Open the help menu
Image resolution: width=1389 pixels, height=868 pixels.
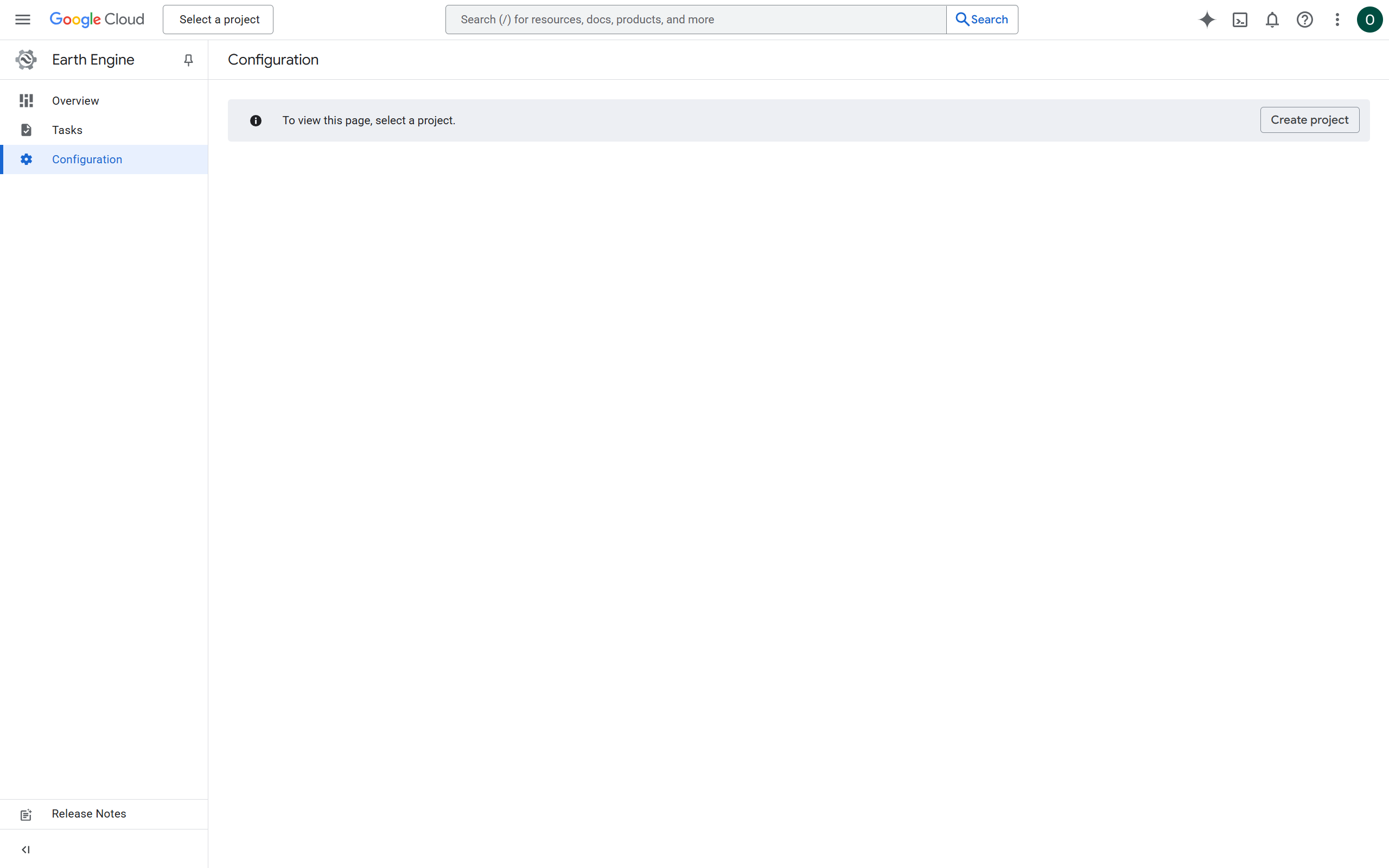(1304, 20)
